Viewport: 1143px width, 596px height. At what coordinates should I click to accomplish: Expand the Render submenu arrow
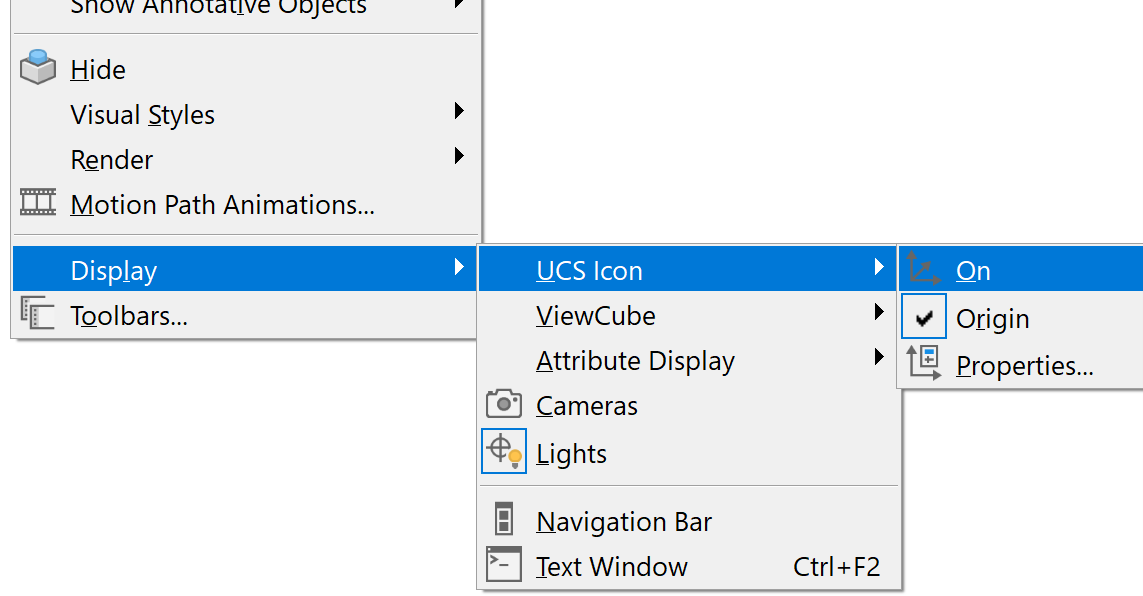(x=459, y=156)
